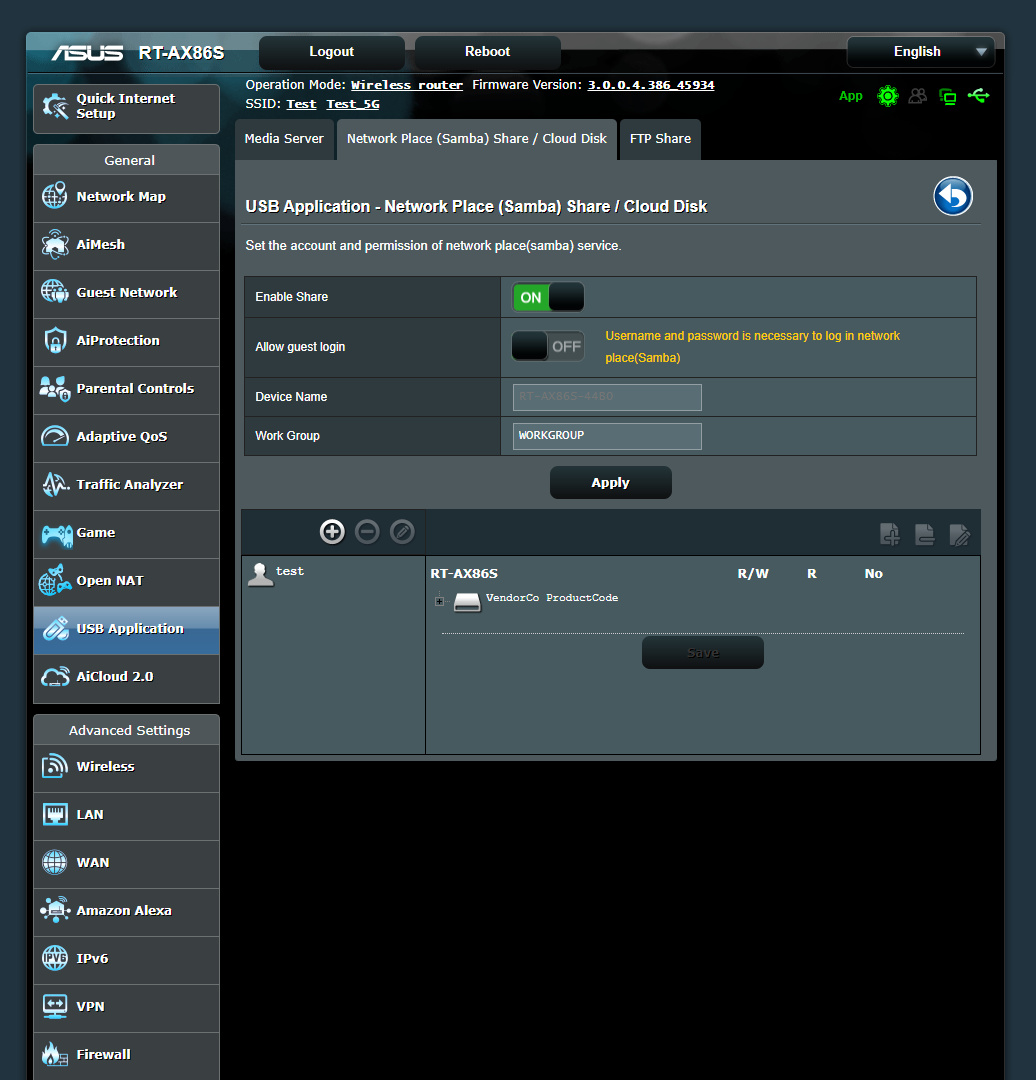Click the USB status icon in header

(978, 96)
